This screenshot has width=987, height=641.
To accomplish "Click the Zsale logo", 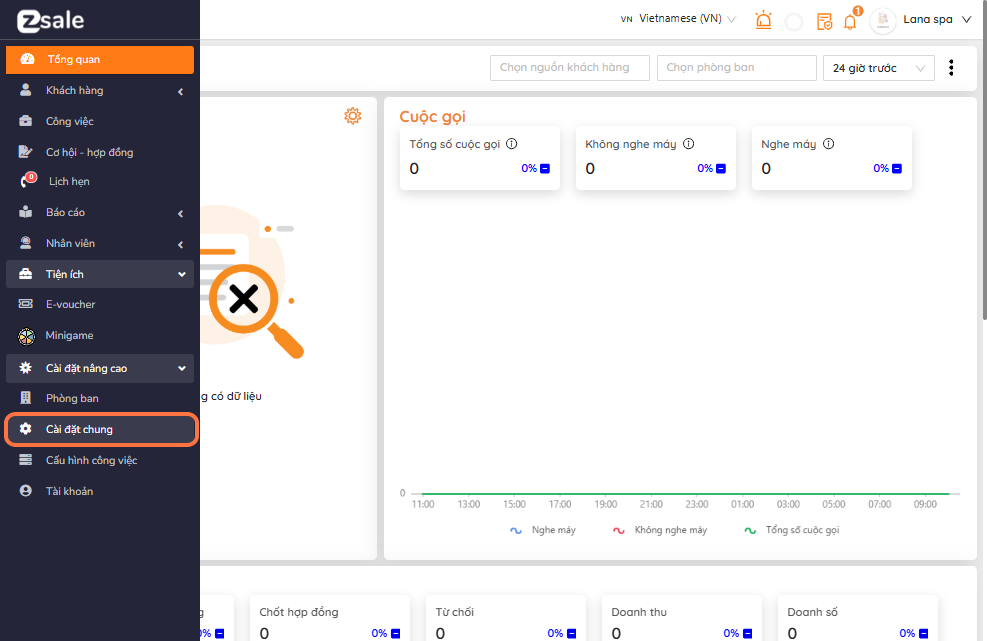I will click(50, 20).
